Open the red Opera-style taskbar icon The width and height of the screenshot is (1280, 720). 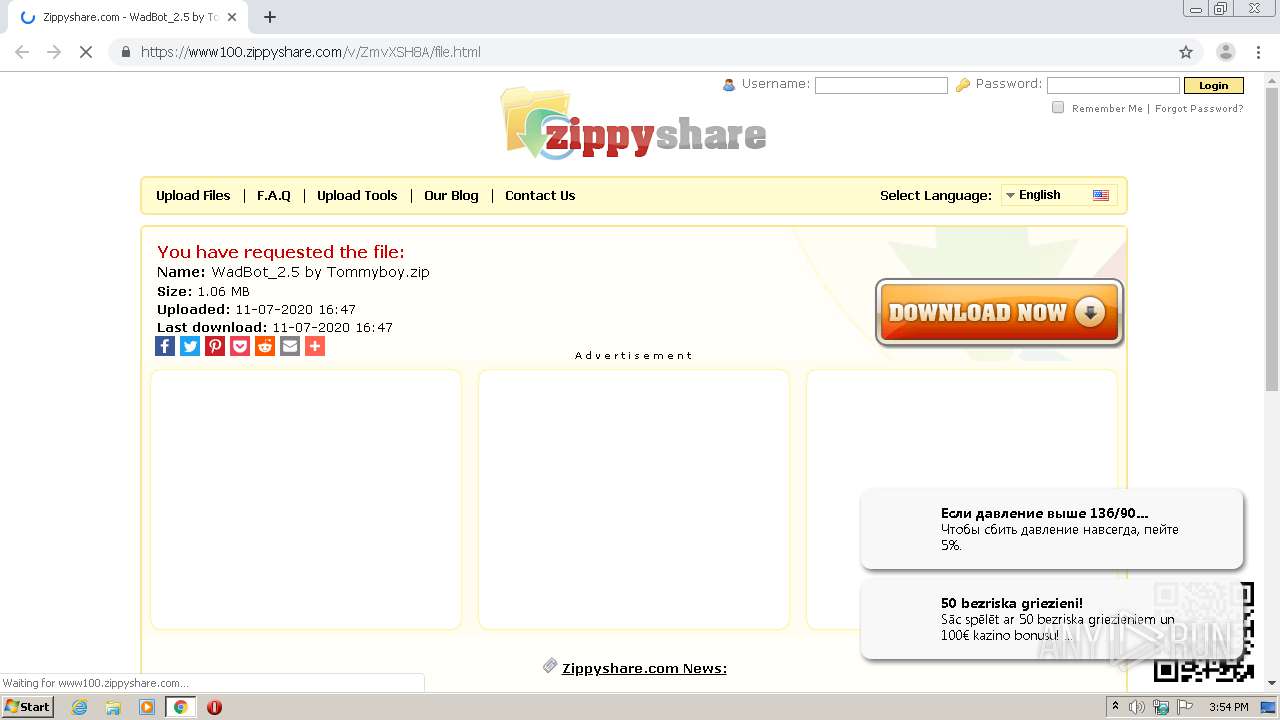pos(214,707)
